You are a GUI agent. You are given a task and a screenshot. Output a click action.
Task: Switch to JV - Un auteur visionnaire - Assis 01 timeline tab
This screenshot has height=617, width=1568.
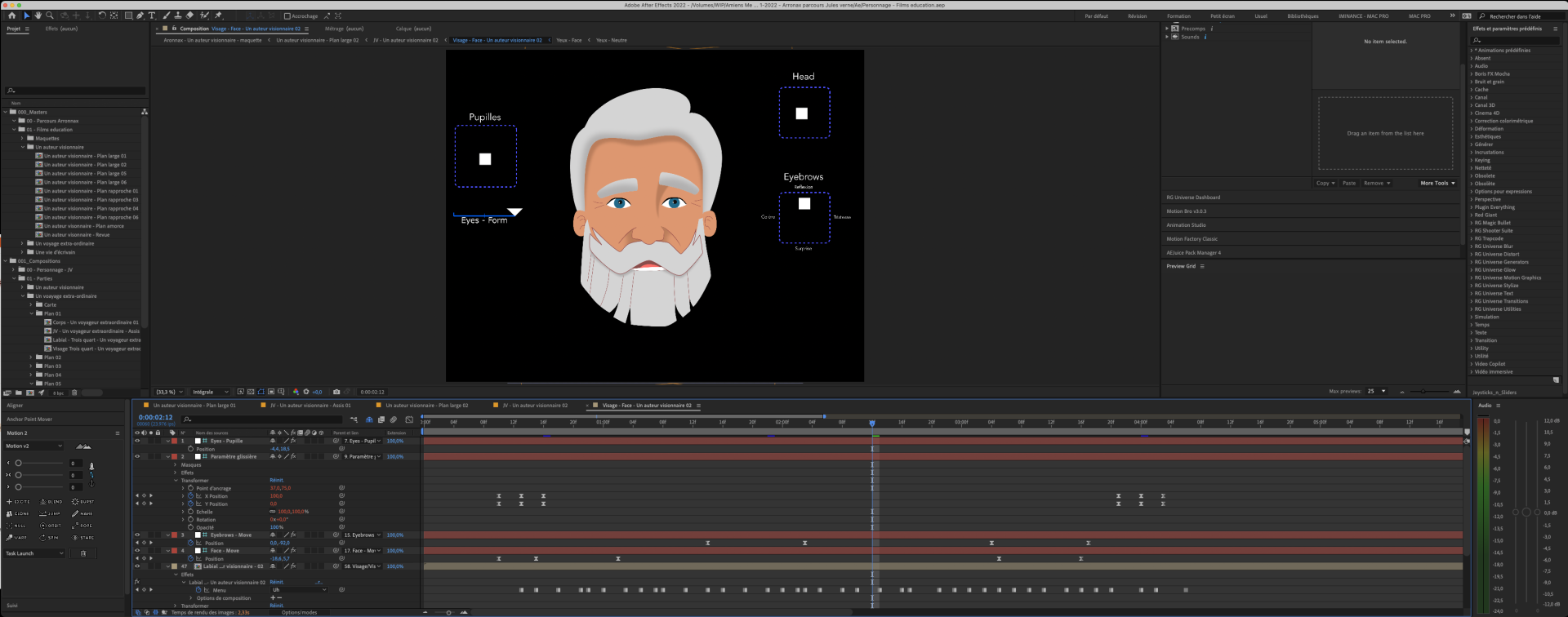(x=310, y=405)
